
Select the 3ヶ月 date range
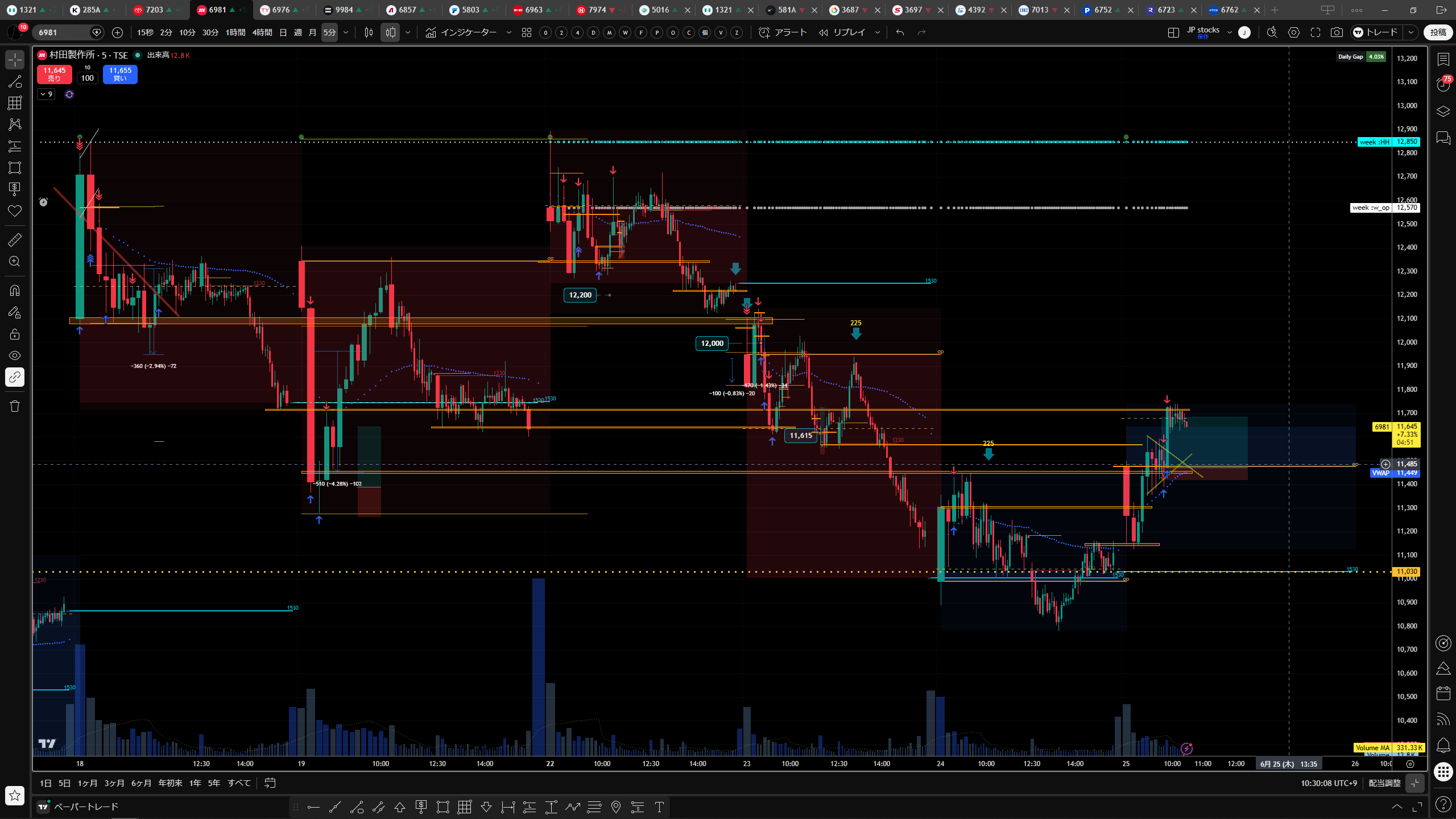coord(114,783)
